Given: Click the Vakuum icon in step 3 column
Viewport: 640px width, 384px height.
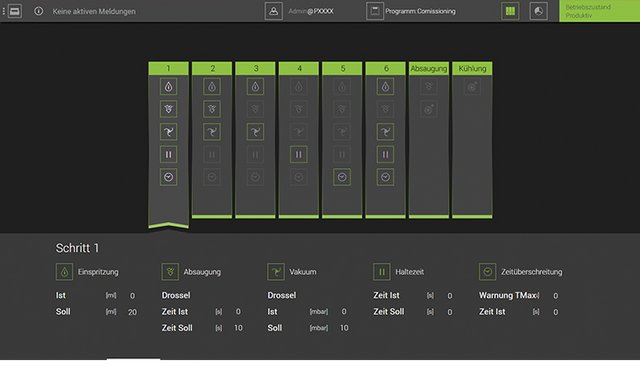Looking at the screenshot, I should [255, 132].
